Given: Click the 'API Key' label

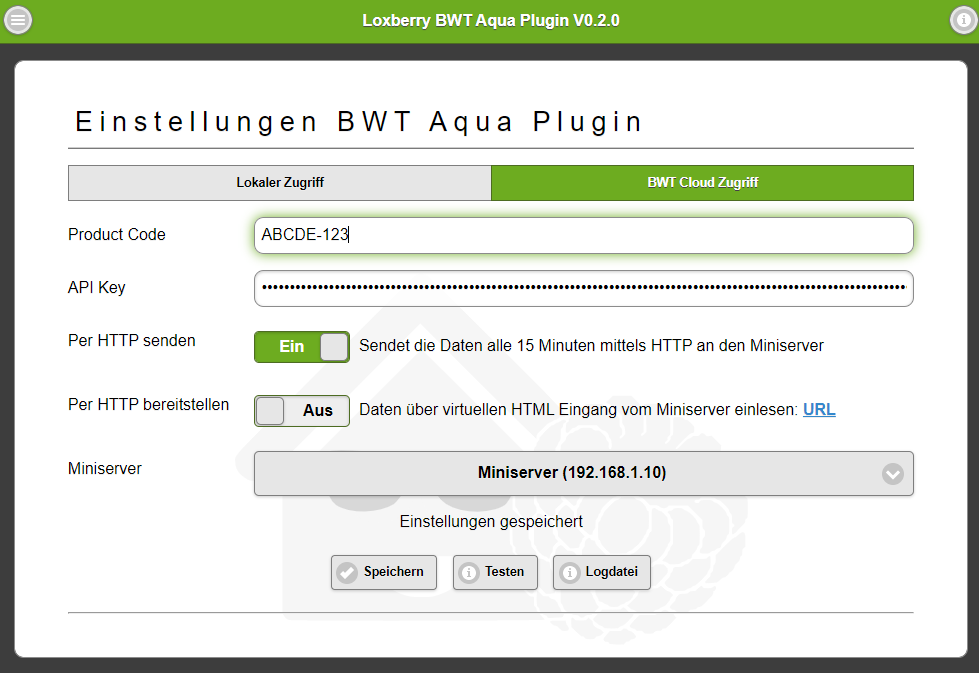Looking at the screenshot, I should click(x=97, y=288).
